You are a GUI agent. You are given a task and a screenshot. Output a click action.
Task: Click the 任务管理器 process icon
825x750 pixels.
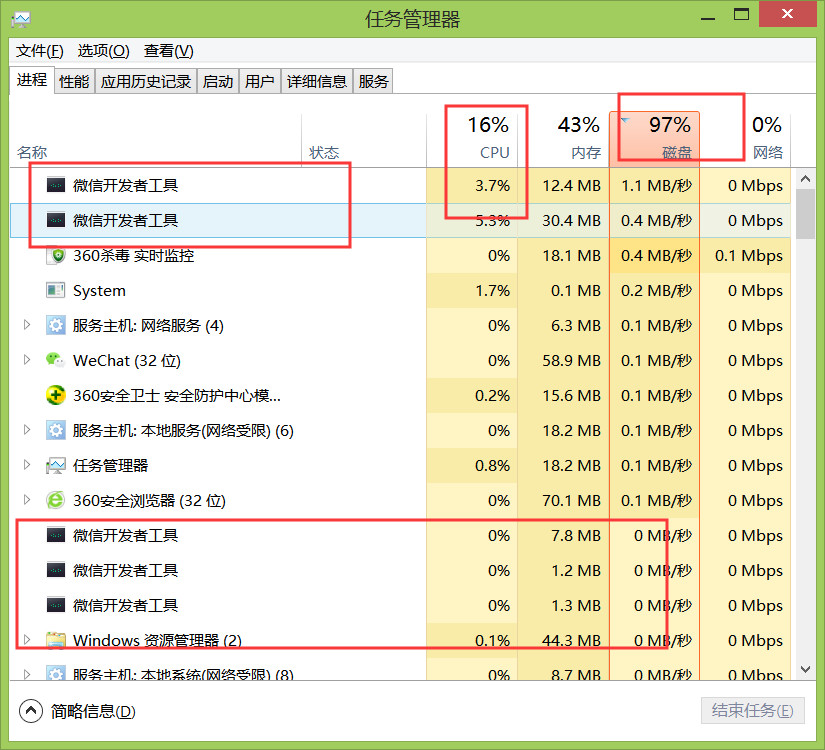56,466
